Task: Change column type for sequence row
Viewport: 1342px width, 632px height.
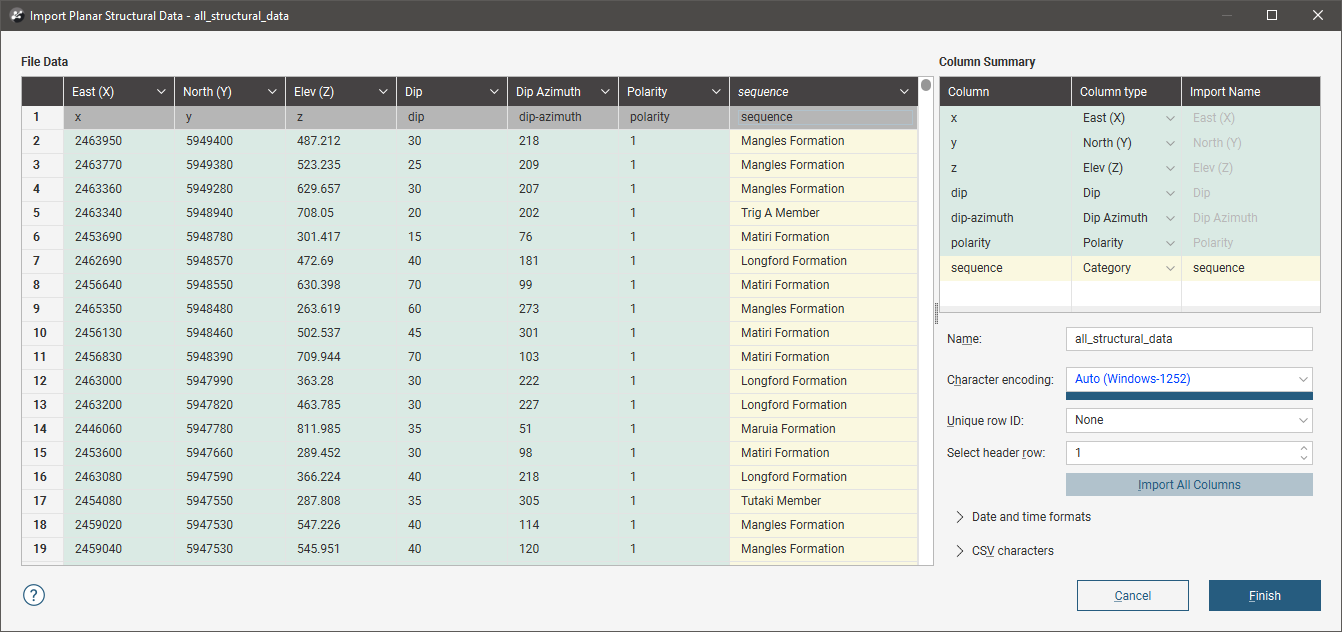Action: coord(1125,268)
